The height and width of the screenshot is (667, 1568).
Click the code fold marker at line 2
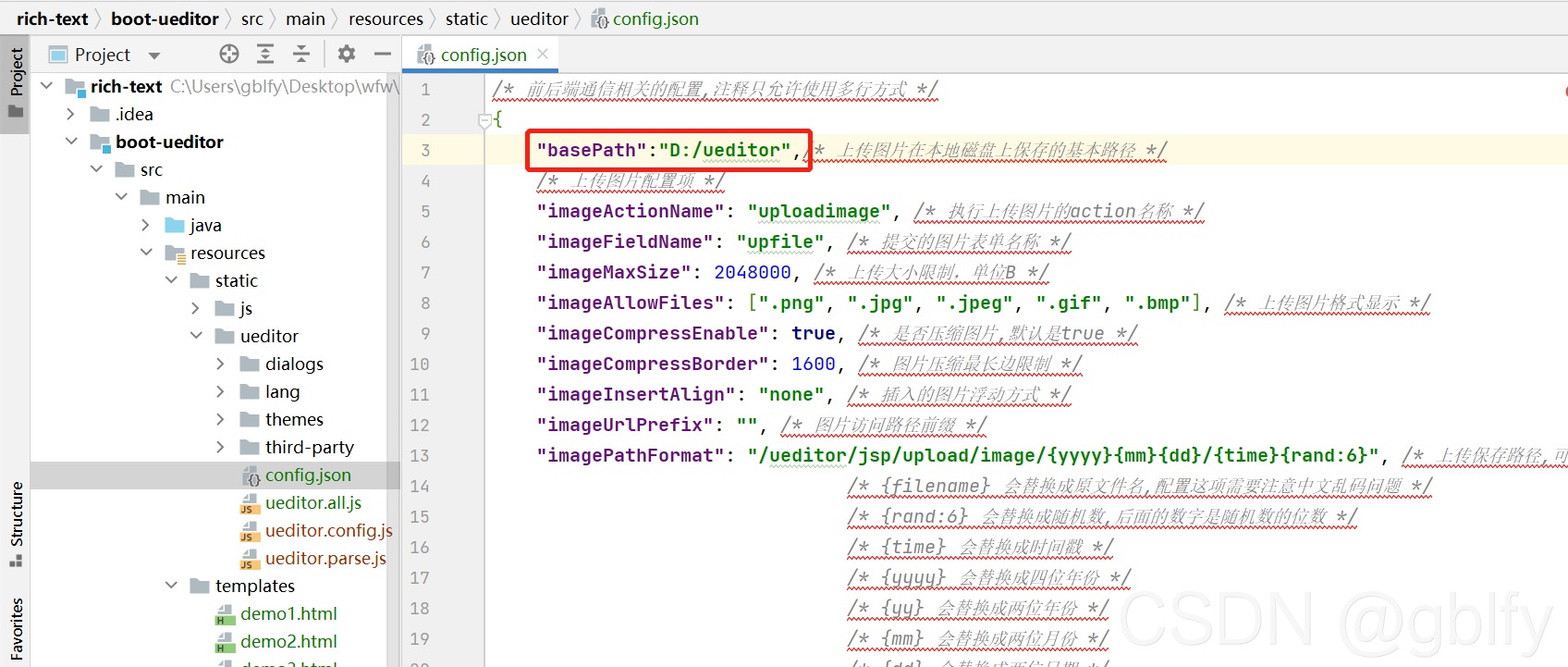484,119
